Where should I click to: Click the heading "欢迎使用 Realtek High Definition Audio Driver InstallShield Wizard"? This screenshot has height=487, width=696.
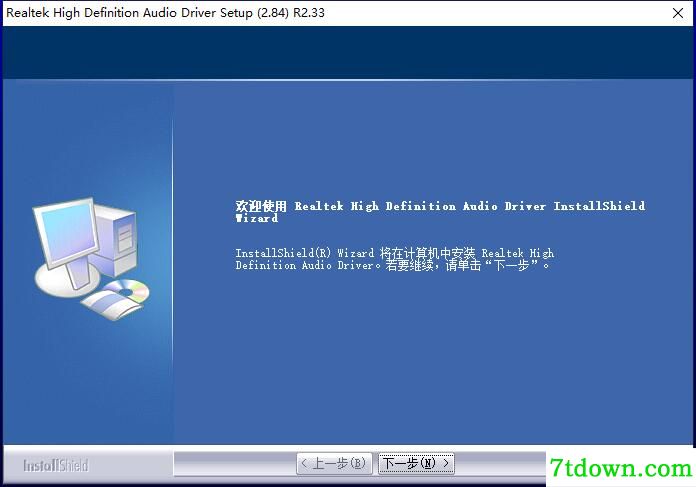point(440,212)
